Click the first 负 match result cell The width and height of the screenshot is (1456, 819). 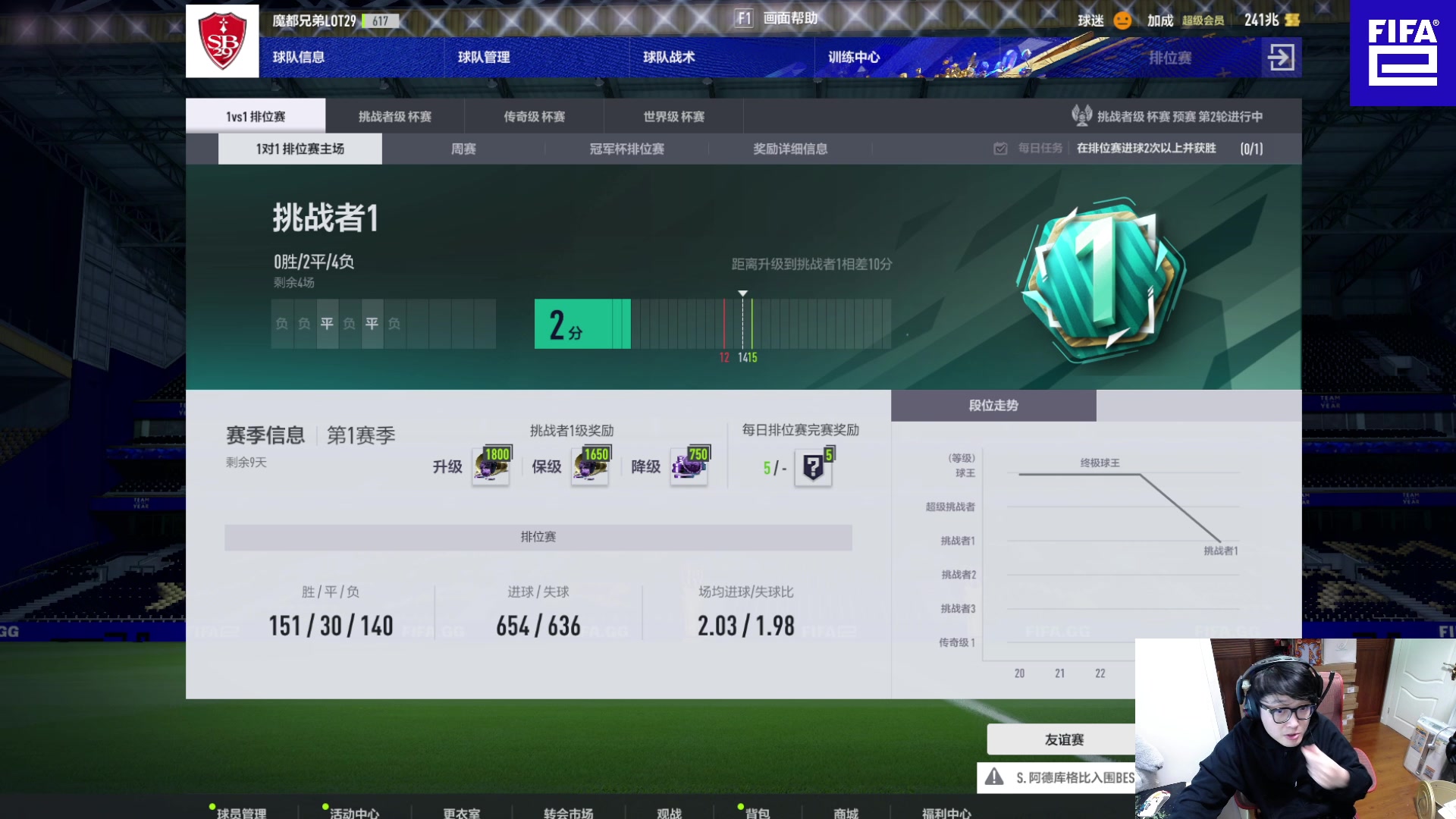click(282, 324)
